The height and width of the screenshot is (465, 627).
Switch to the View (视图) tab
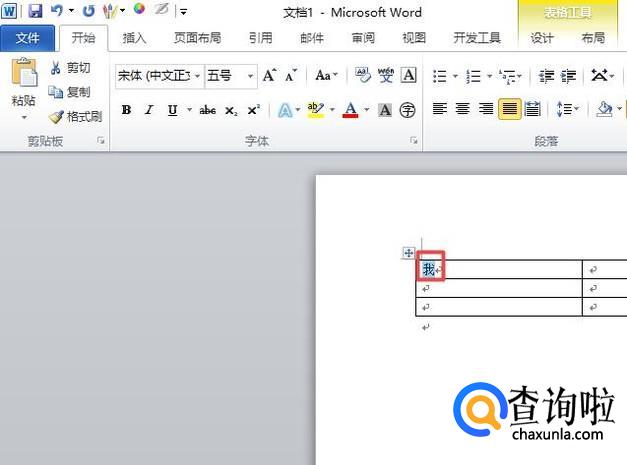click(x=414, y=38)
